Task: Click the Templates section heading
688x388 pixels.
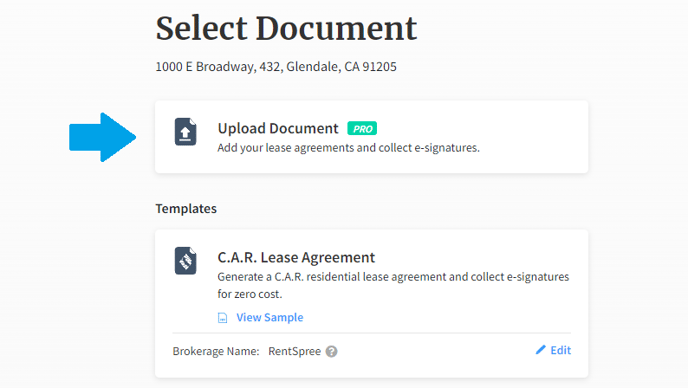Action: click(186, 208)
